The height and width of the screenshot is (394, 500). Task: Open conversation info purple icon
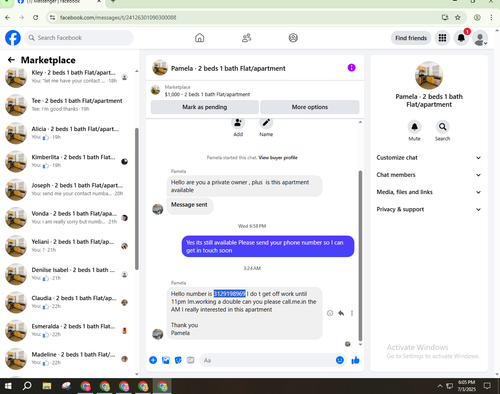351,68
